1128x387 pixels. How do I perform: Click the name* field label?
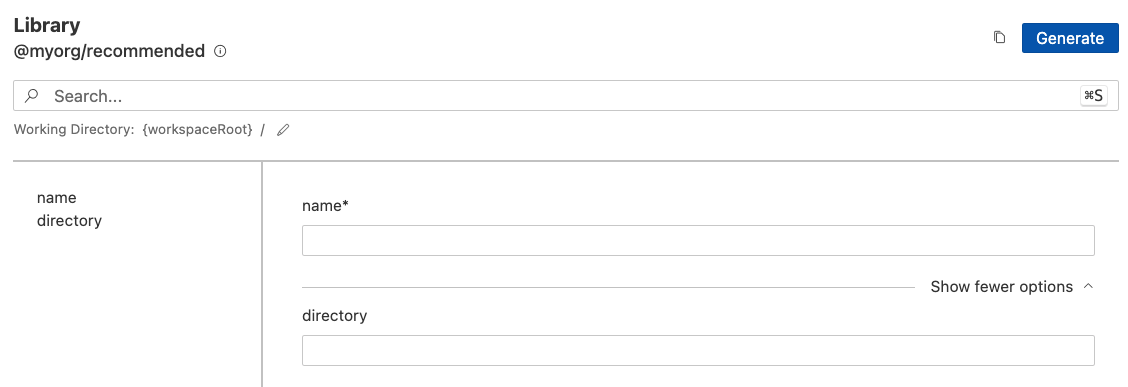tap(325, 206)
